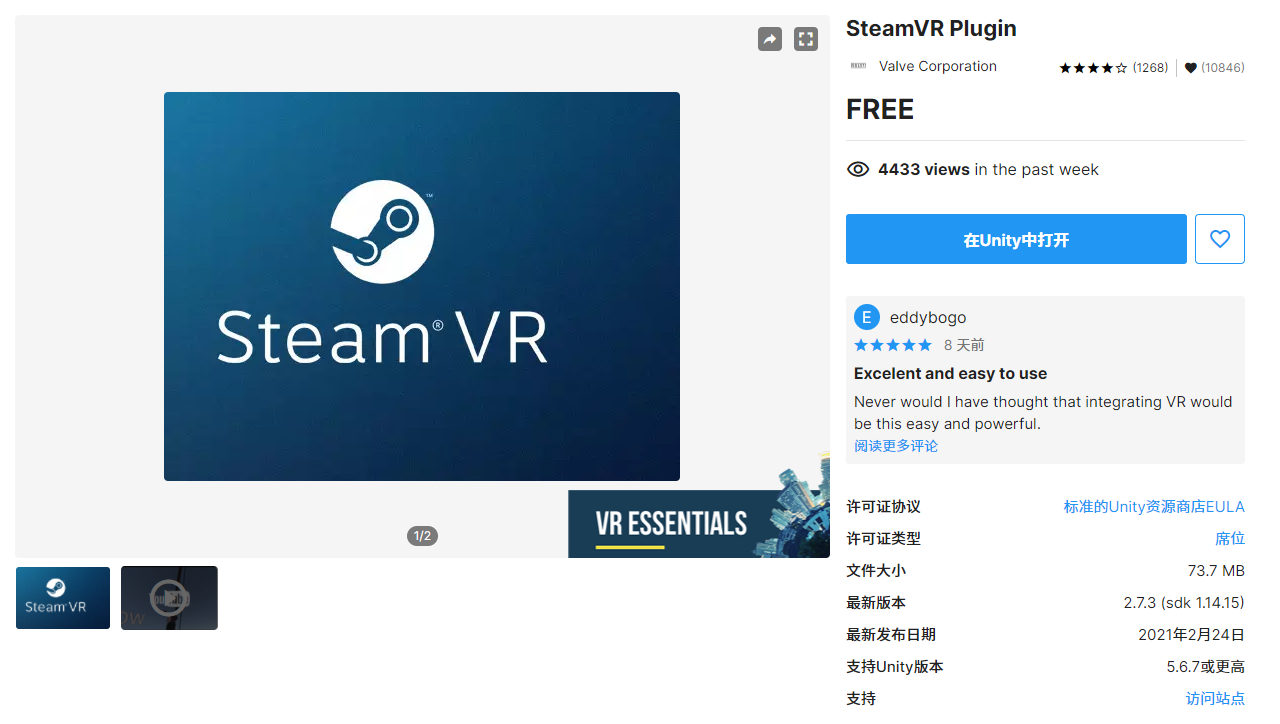Click the SteamVR Plugin title
Viewport: 1280px width, 724px height.
click(931, 28)
